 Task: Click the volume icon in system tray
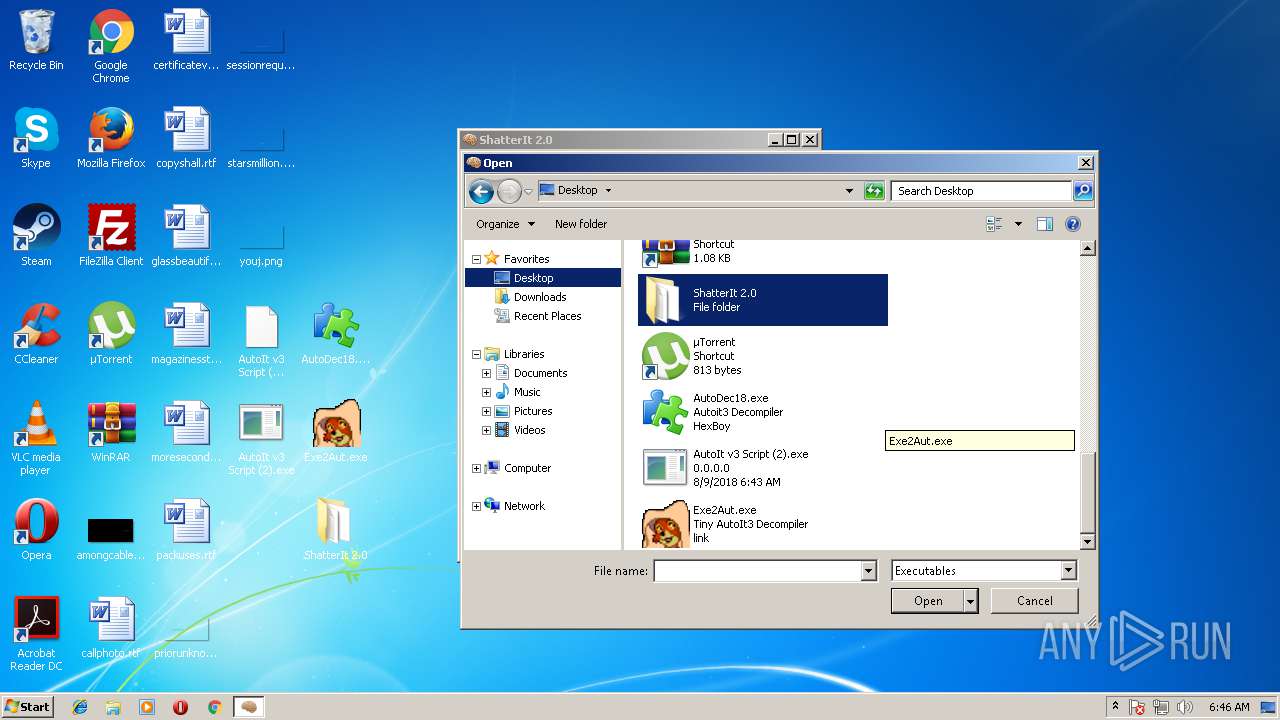tap(1185, 707)
